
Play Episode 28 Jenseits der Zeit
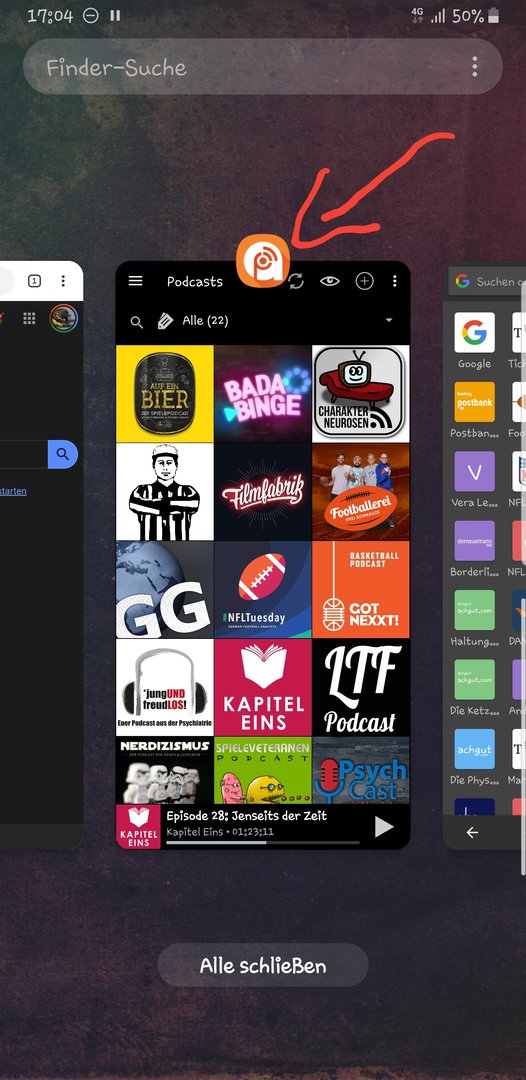(383, 827)
